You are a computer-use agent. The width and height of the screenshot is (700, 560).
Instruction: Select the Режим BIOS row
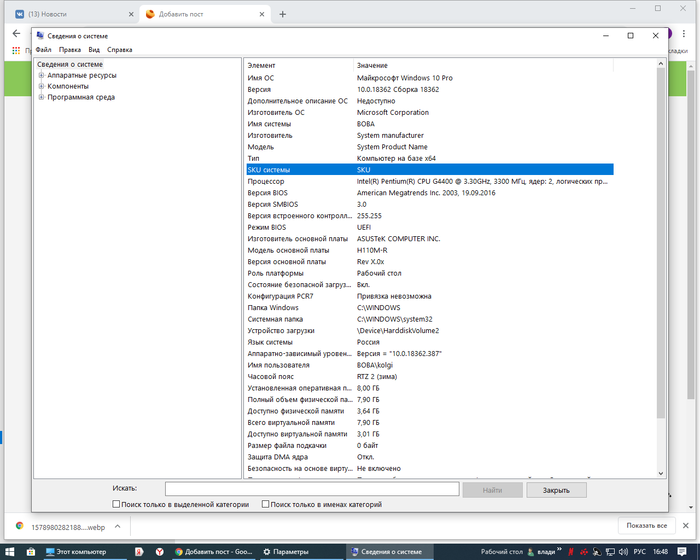[x=430, y=227]
